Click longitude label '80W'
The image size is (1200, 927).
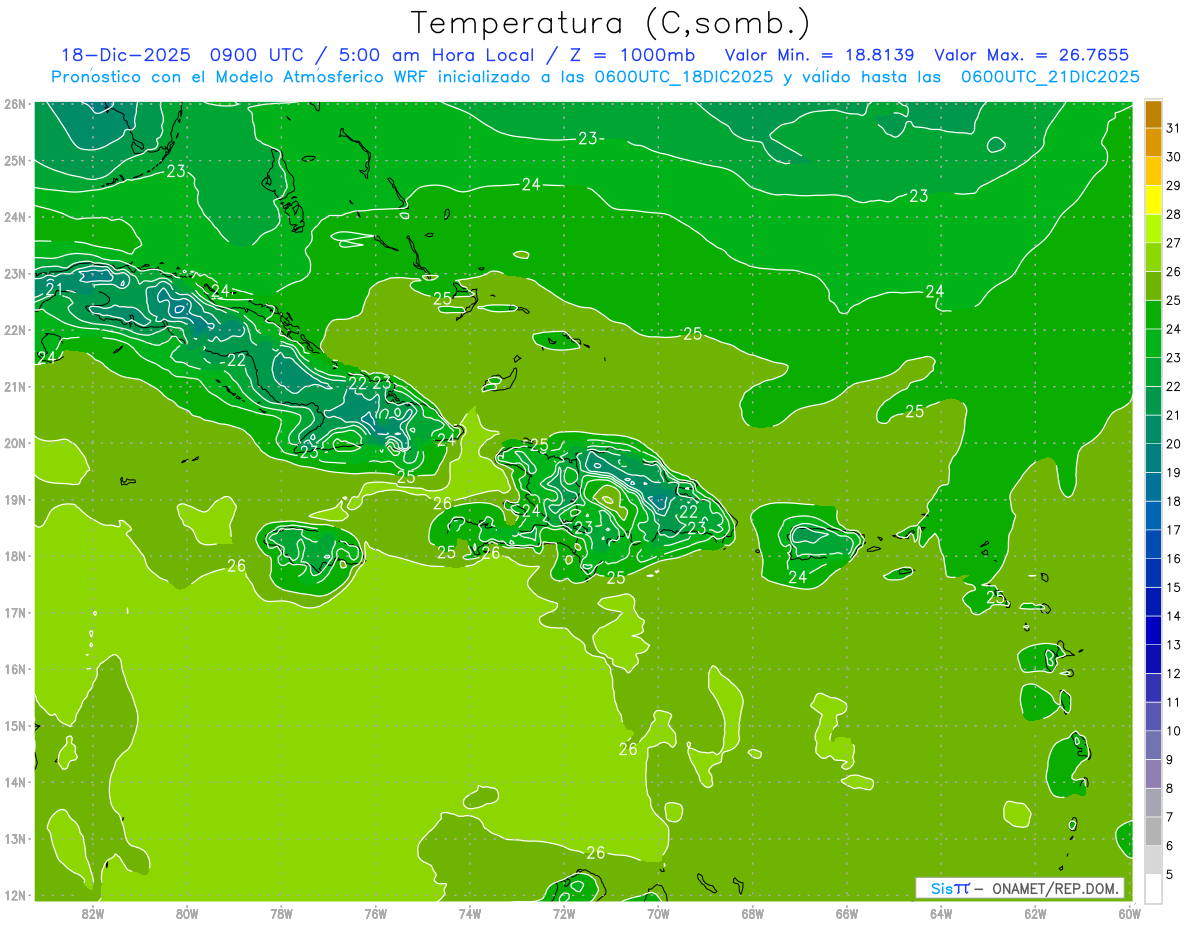pos(187,912)
